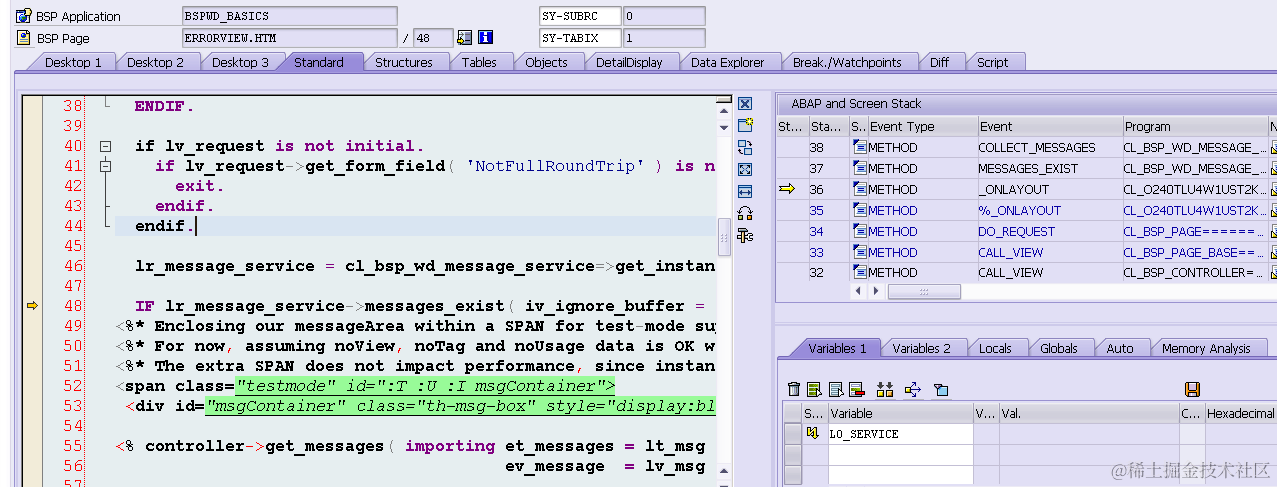Click the navigate-to-source icon beside line 48
This screenshot has height=487, width=1277.
tap(464, 38)
